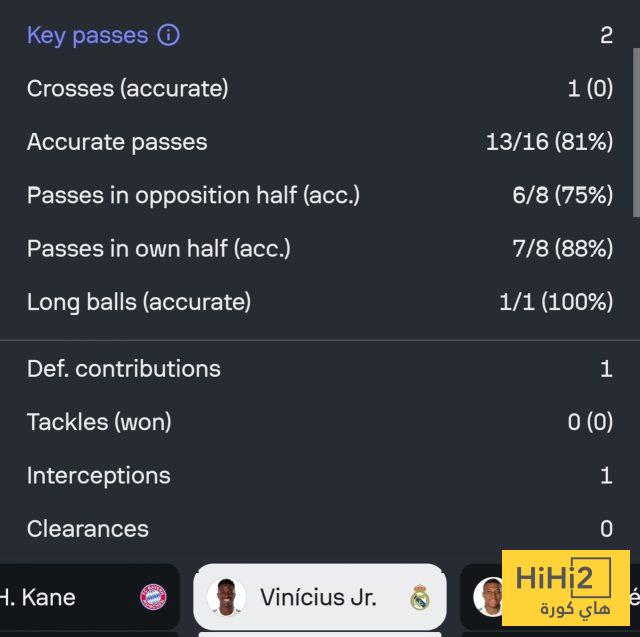
Task: Click the Def. contributions stat row
Action: [320, 368]
